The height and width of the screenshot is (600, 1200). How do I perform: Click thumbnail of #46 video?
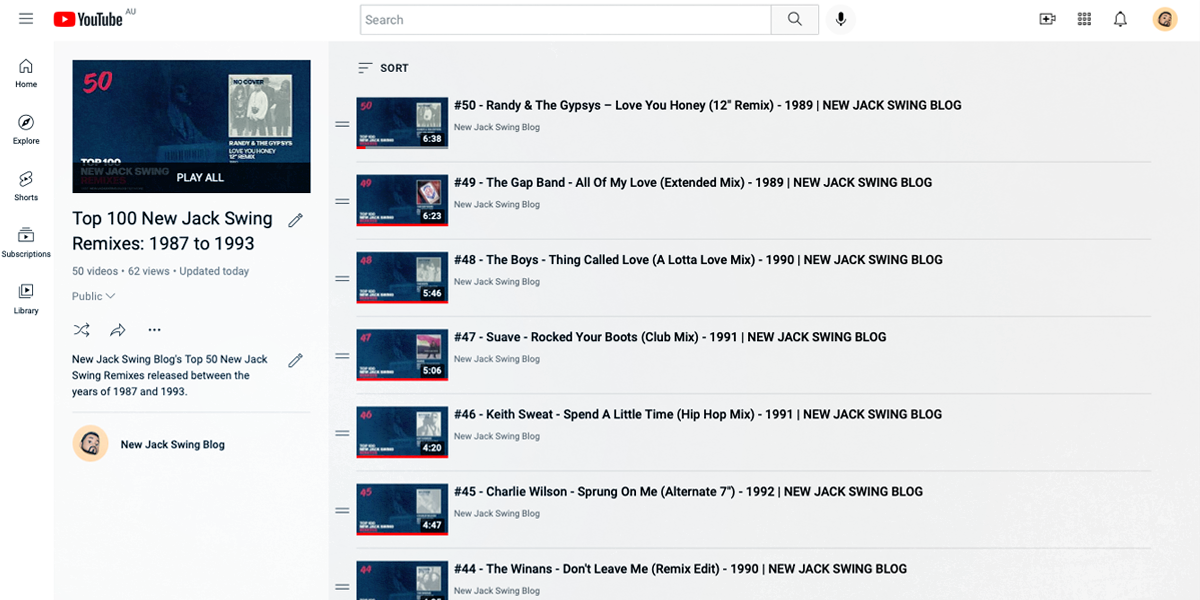[402, 432]
